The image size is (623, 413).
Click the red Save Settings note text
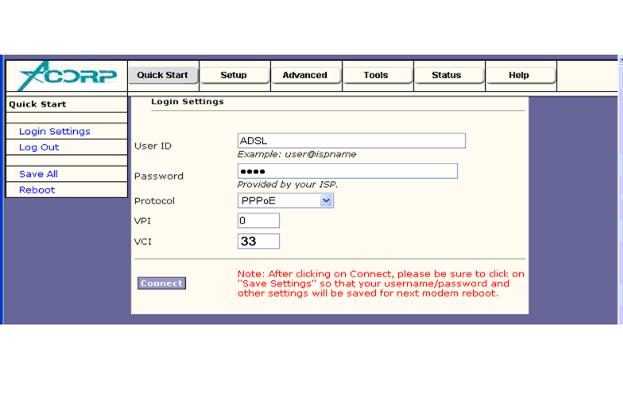(380, 283)
